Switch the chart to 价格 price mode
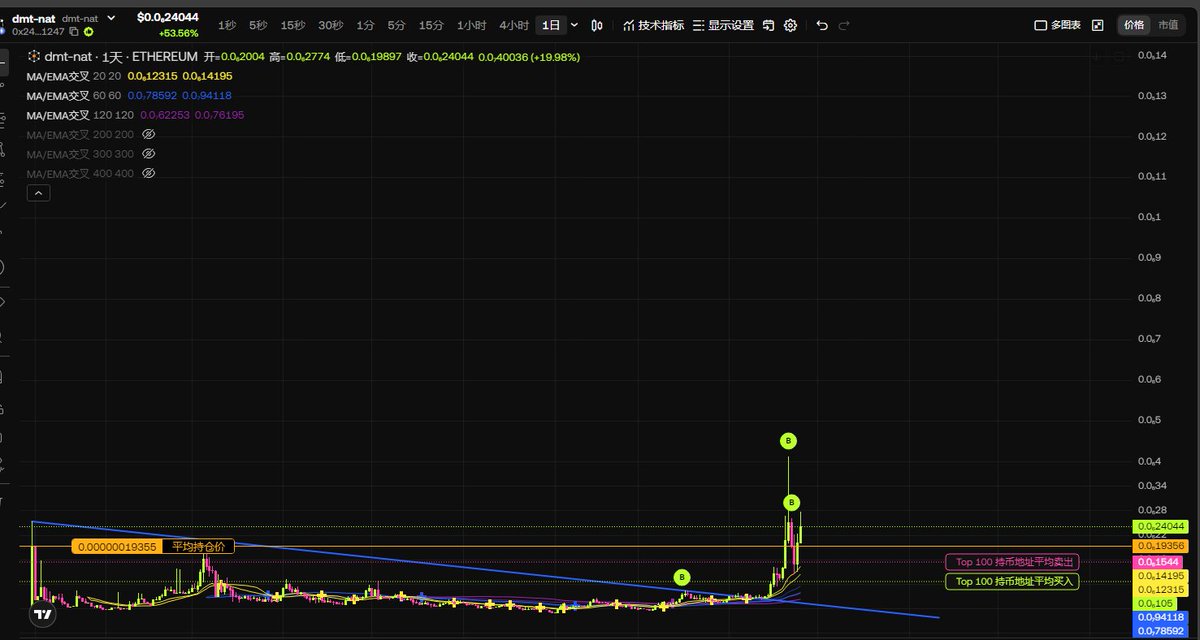The height and width of the screenshot is (640, 1200). pos(1133,25)
